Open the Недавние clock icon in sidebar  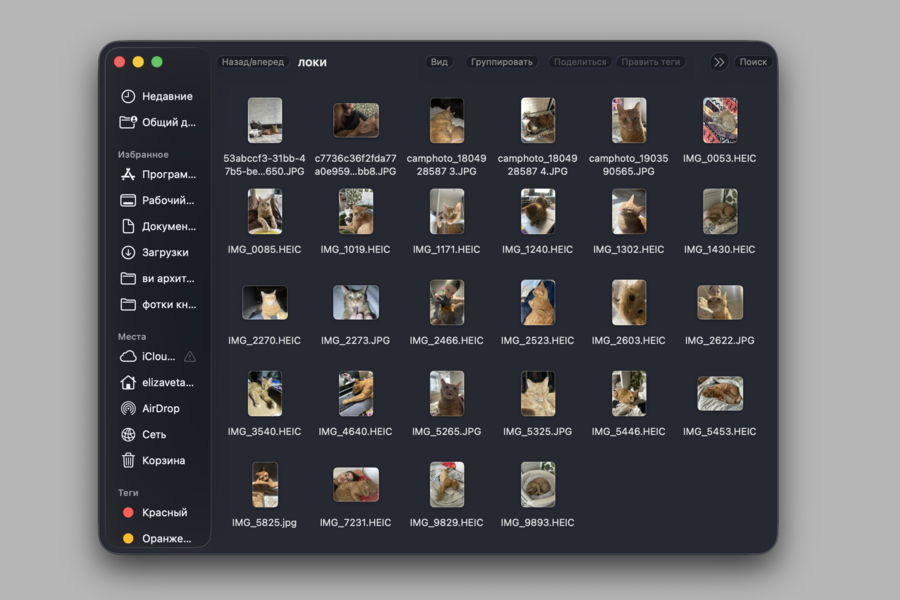pyautogui.click(x=128, y=96)
